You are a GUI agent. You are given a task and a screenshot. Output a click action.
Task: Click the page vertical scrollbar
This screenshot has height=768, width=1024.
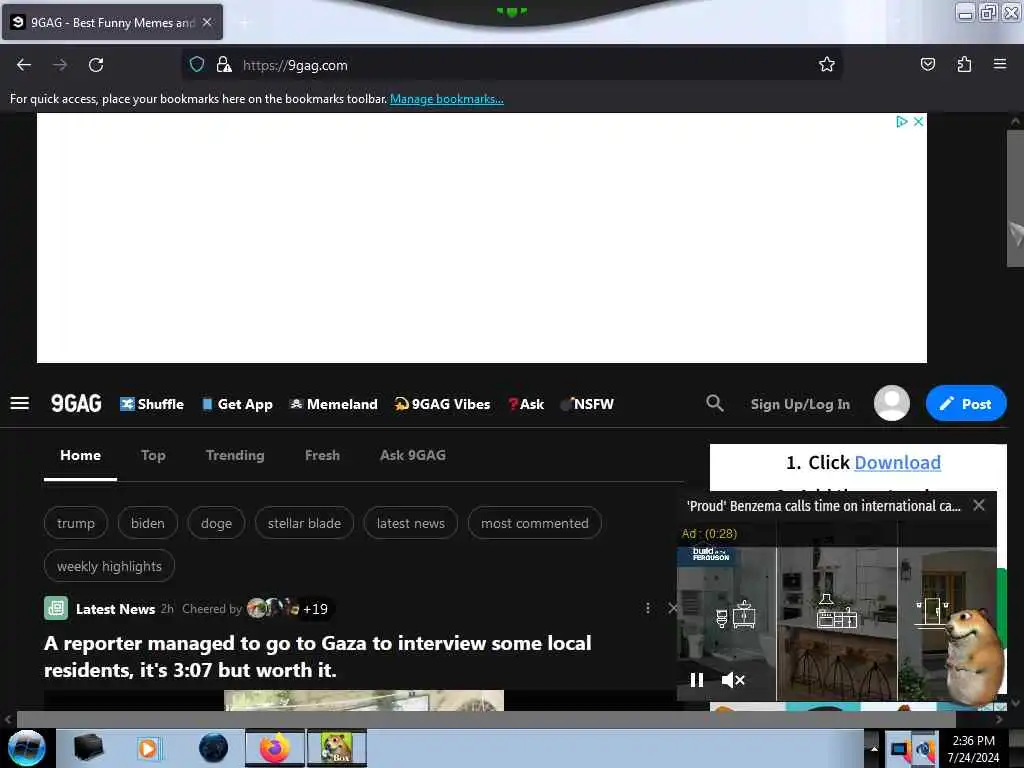click(x=1015, y=199)
